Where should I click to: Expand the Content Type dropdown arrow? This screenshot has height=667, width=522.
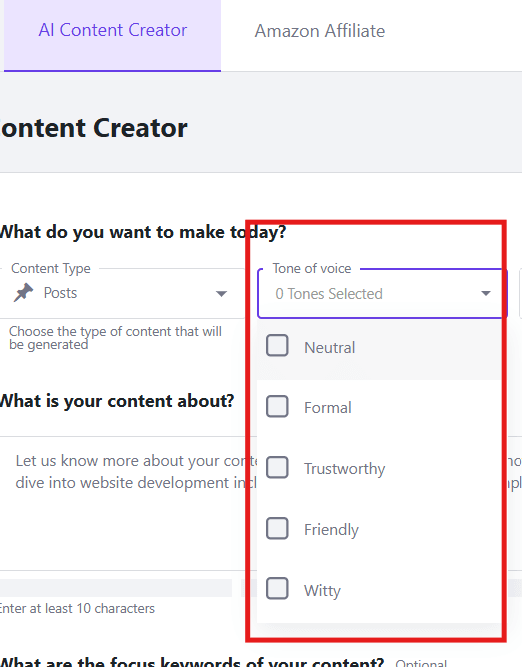click(221, 294)
